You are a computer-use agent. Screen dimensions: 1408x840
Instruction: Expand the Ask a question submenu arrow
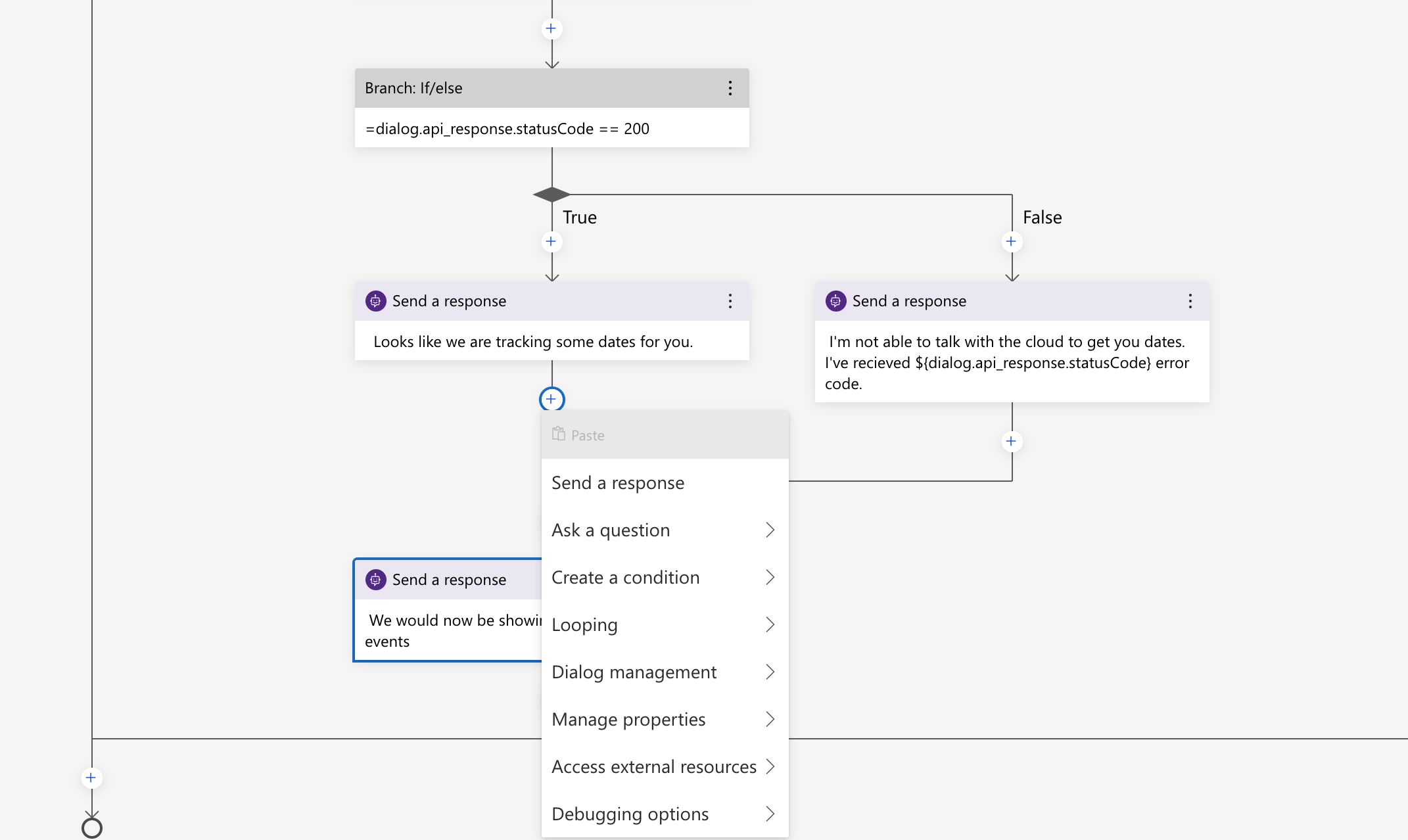(x=770, y=530)
